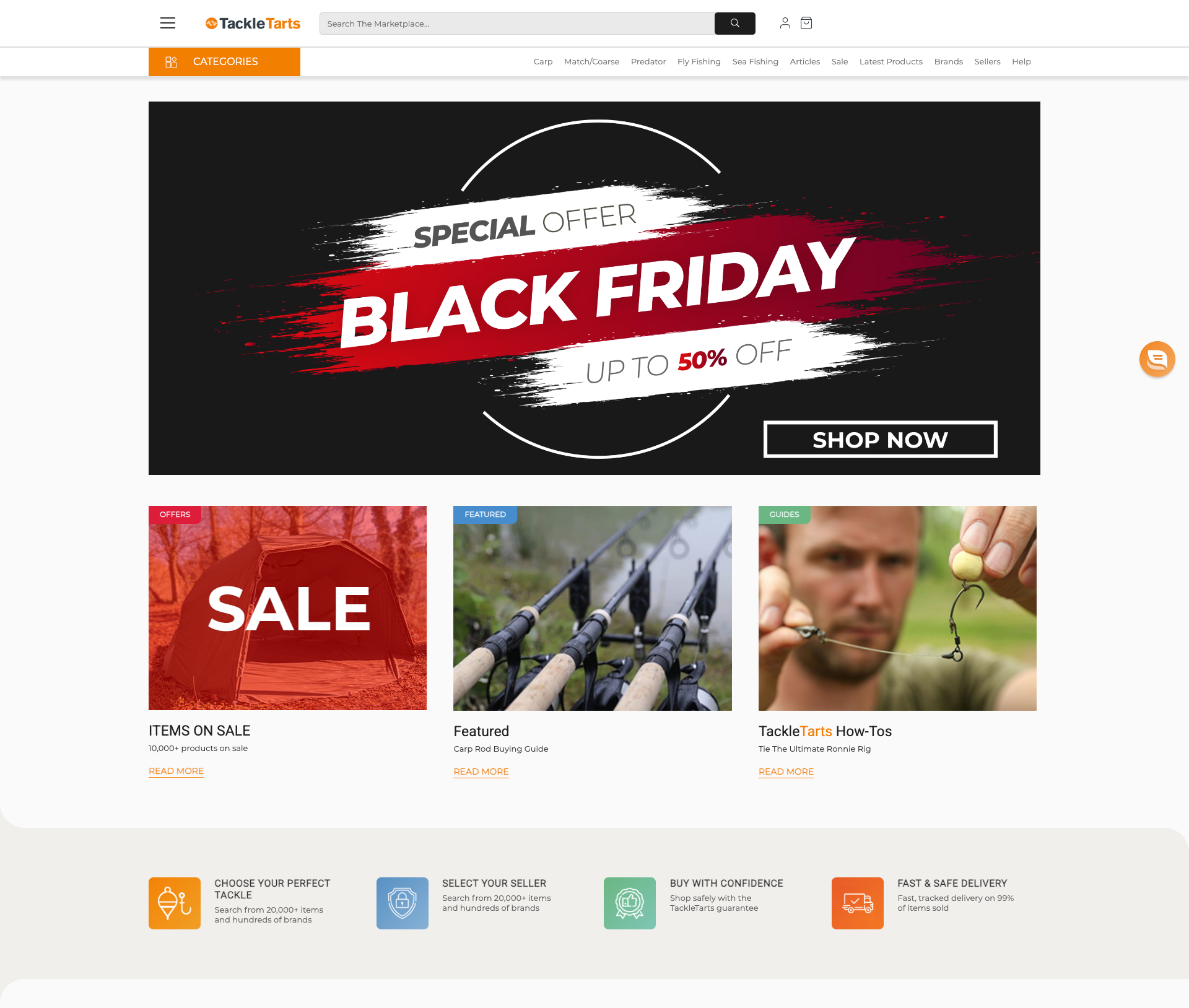
Task: Click Shop Now on Black Friday banner
Action: (x=880, y=440)
